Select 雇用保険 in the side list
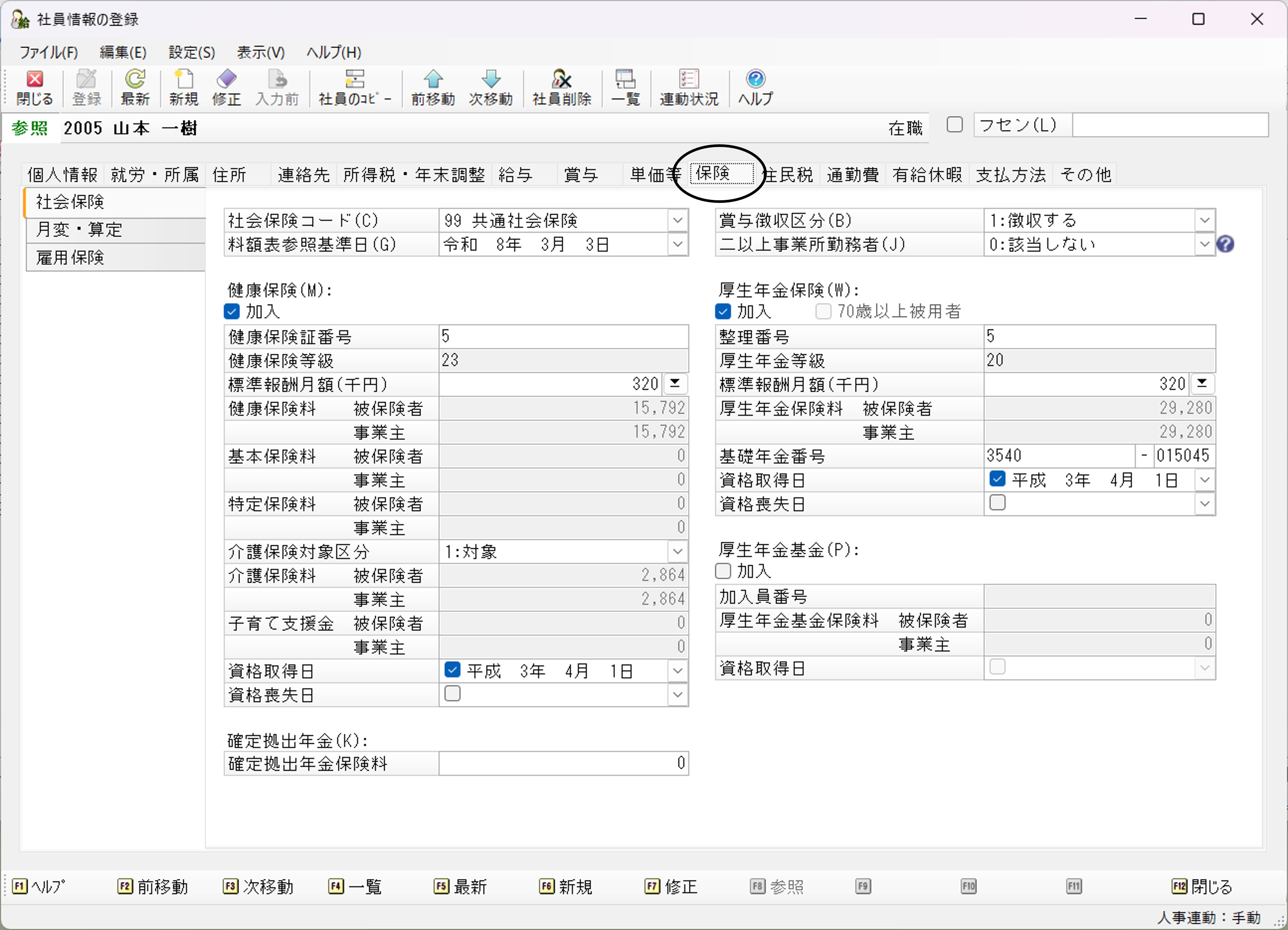 [70, 257]
